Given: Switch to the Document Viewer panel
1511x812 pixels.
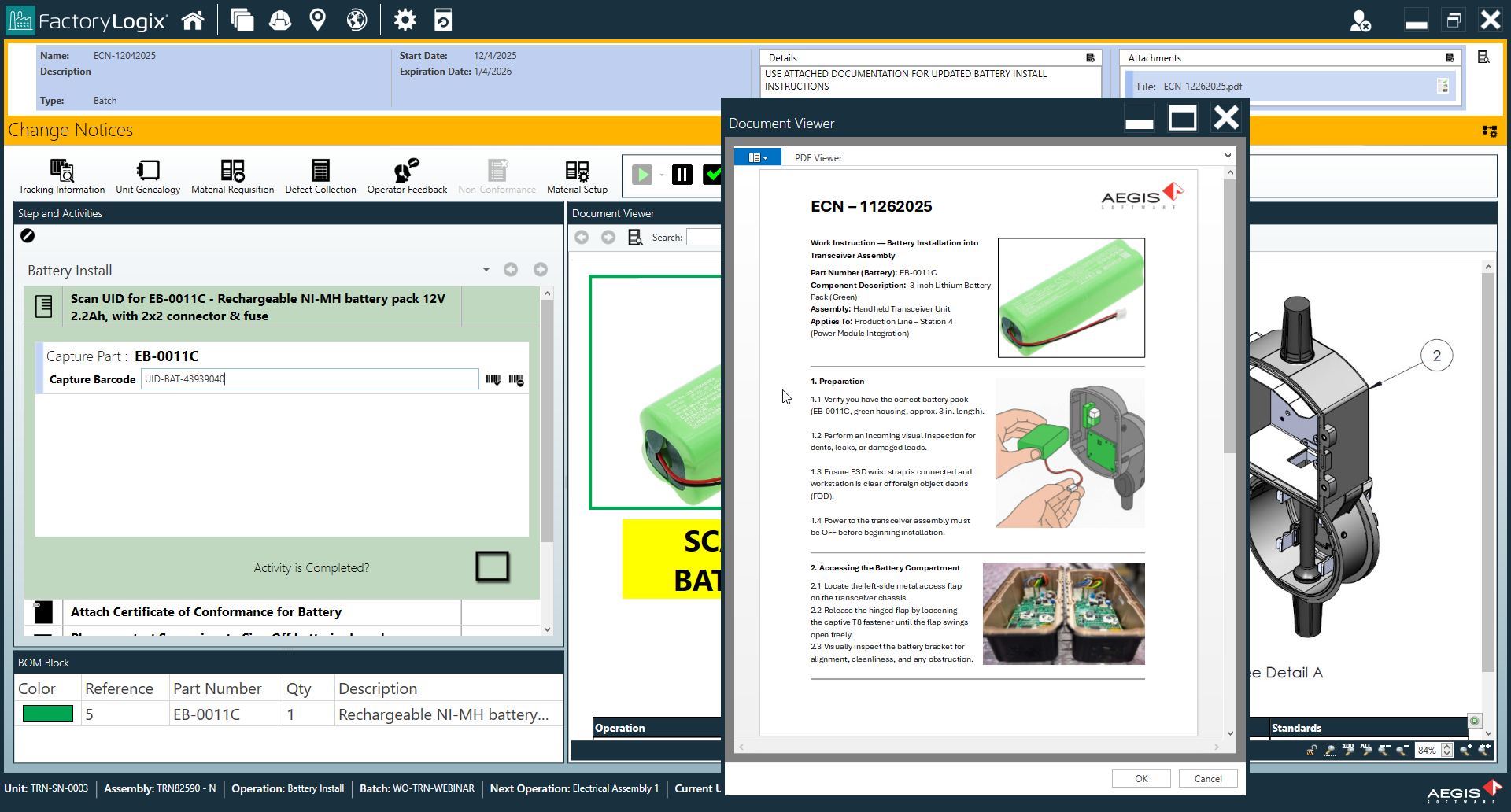Looking at the screenshot, I should pyautogui.click(x=614, y=213).
